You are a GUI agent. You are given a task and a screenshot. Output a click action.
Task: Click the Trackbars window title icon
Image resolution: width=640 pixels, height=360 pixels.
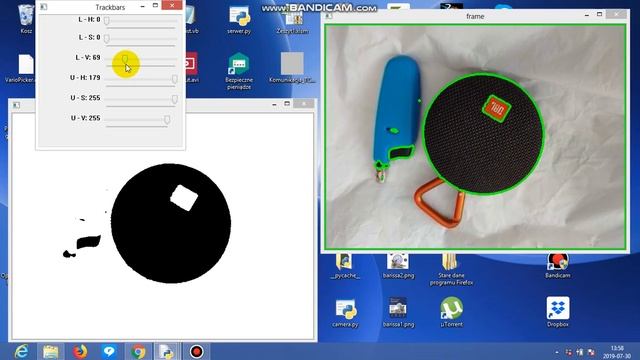click(x=44, y=7)
